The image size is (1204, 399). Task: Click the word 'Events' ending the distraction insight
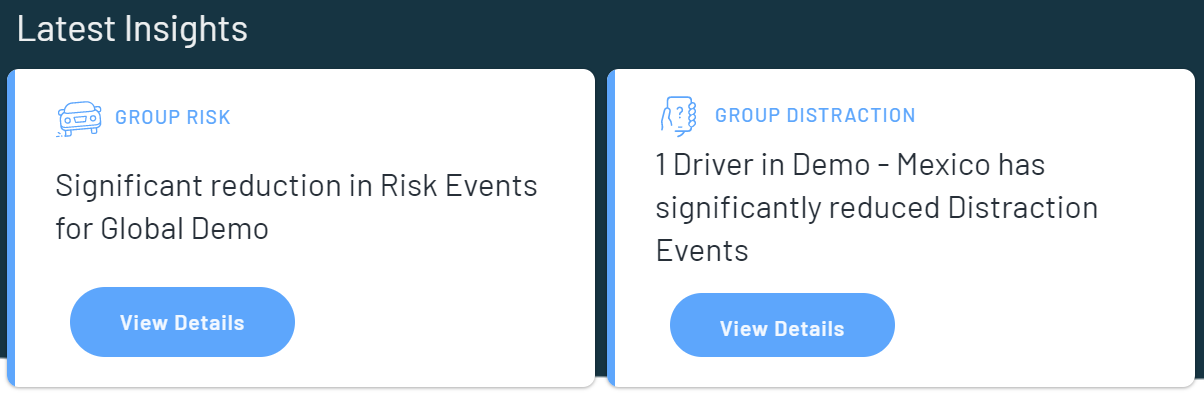[702, 250]
